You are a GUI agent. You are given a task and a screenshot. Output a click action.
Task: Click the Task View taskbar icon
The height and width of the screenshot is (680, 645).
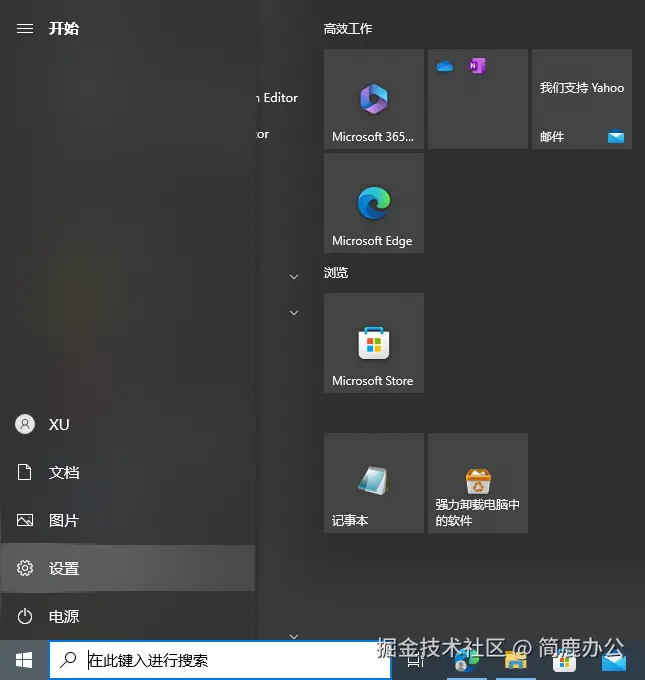tap(416, 662)
